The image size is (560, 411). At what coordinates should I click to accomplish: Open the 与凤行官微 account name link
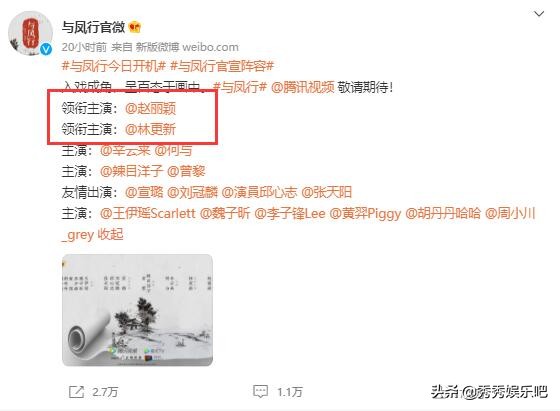[93, 27]
